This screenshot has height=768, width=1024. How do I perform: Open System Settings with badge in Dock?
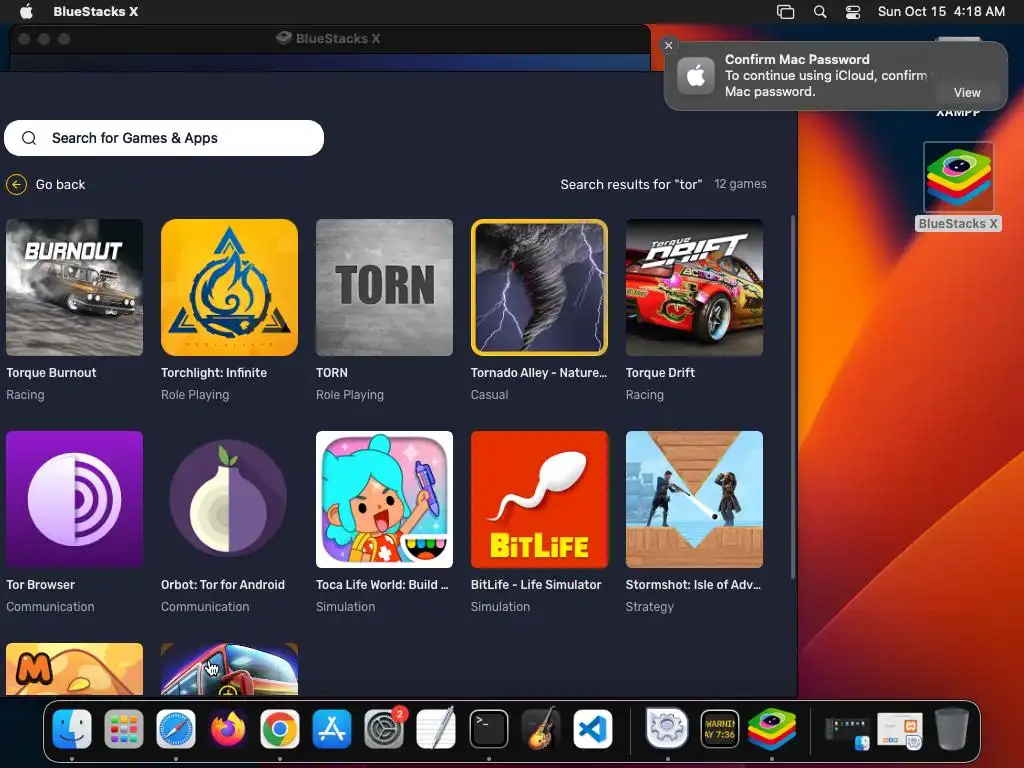tap(384, 729)
